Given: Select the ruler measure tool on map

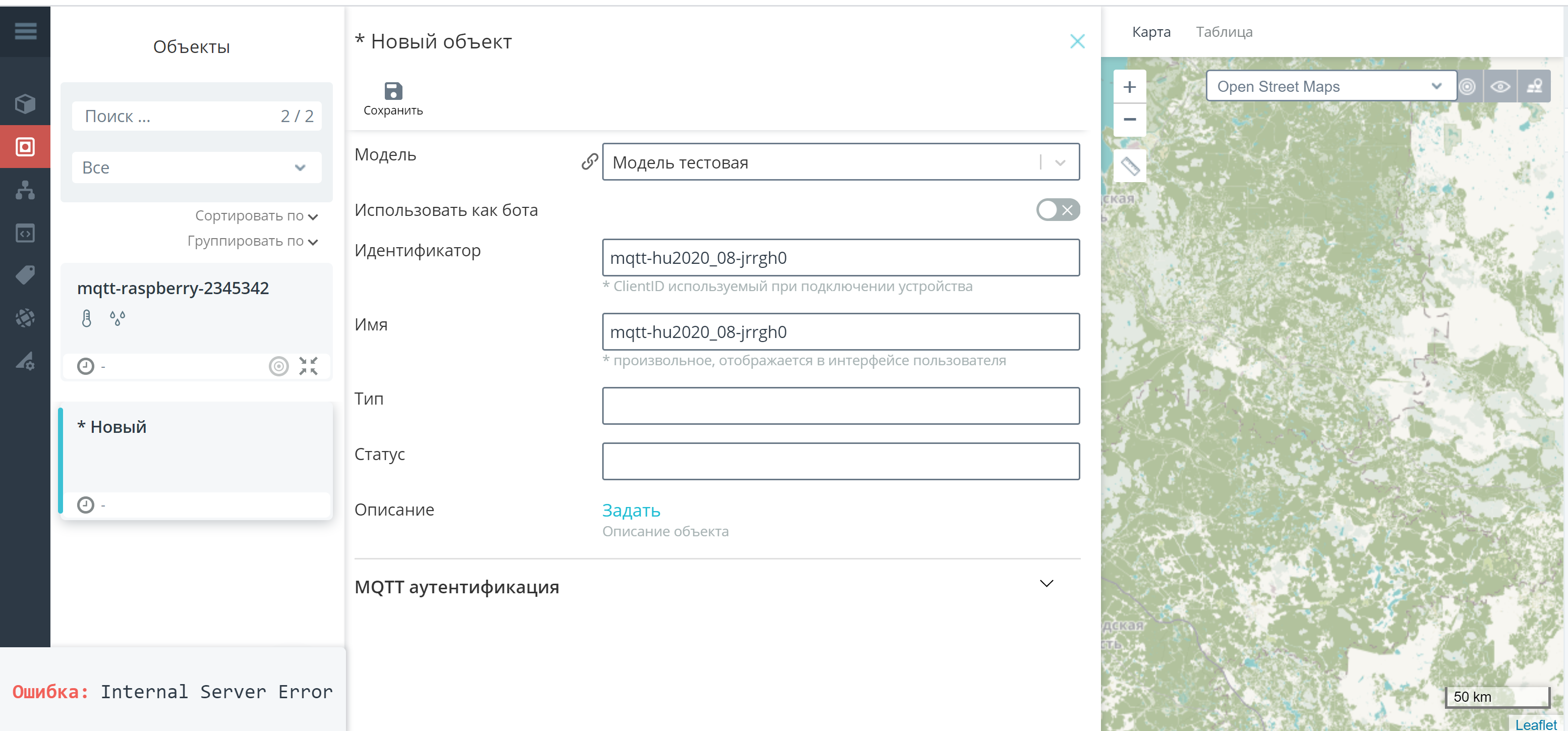Looking at the screenshot, I should point(1130,165).
